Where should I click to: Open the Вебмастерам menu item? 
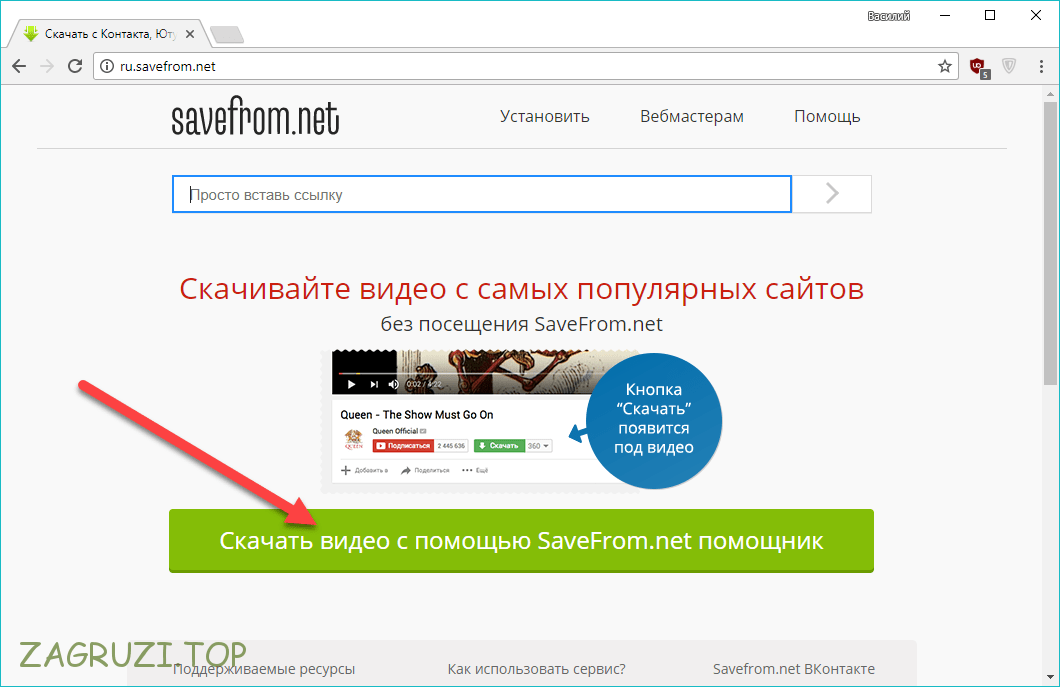tap(692, 116)
